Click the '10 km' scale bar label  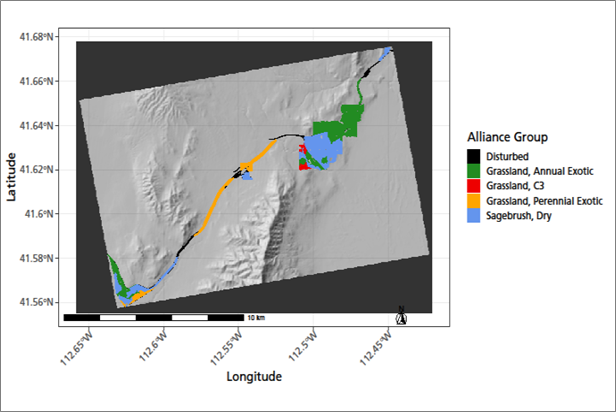pyautogui.click(x=254, y=318)
